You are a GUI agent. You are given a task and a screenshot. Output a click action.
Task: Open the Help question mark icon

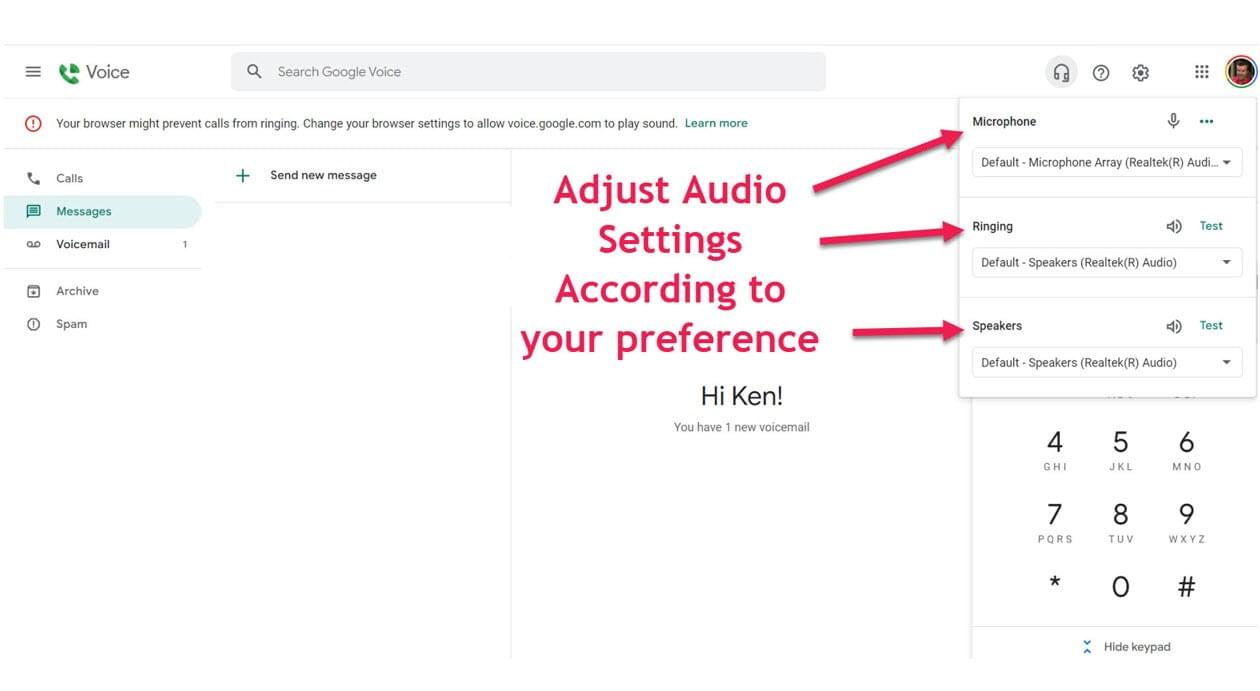pos(1101,73)
